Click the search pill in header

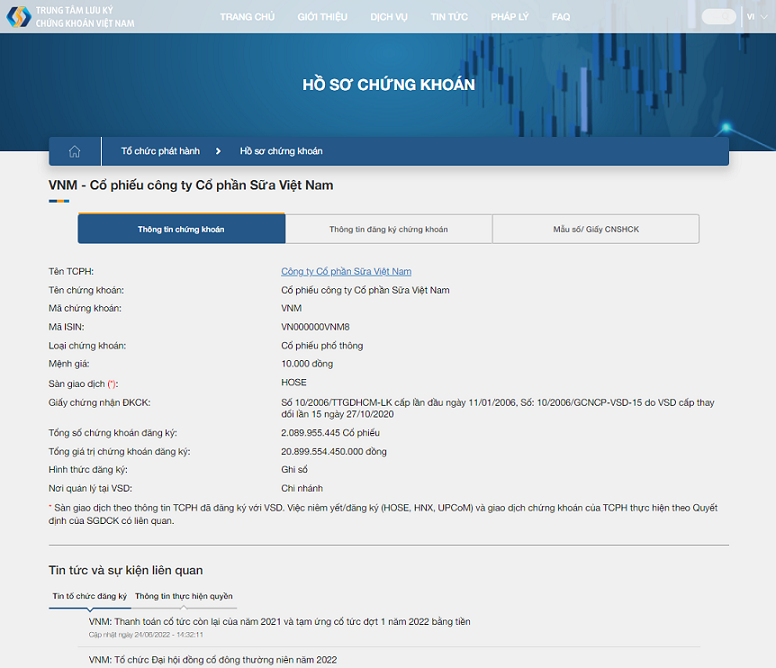tap(718, 17)
